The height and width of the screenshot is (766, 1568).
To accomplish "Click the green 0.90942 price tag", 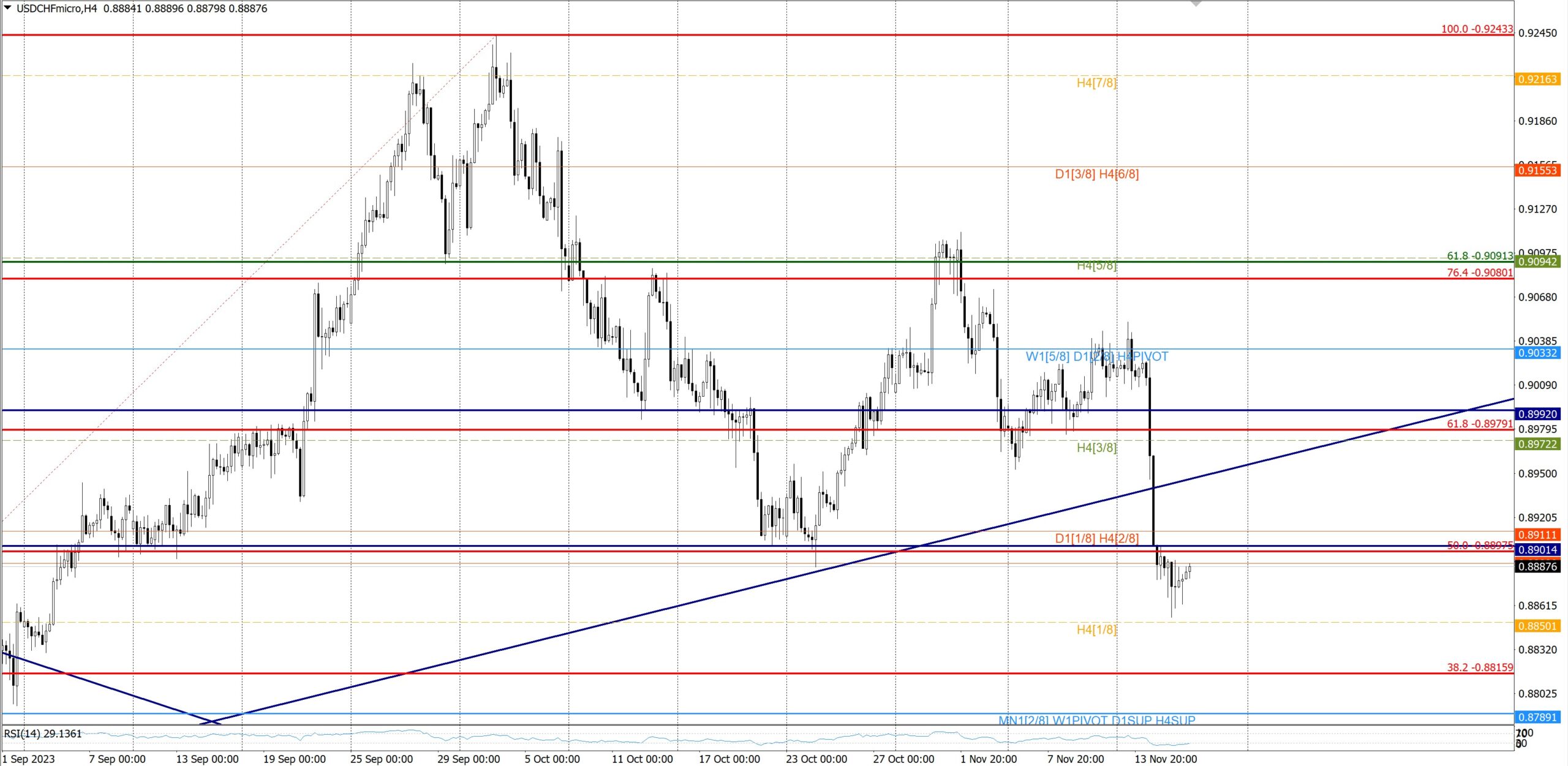I will click(x=1537, y=262).
